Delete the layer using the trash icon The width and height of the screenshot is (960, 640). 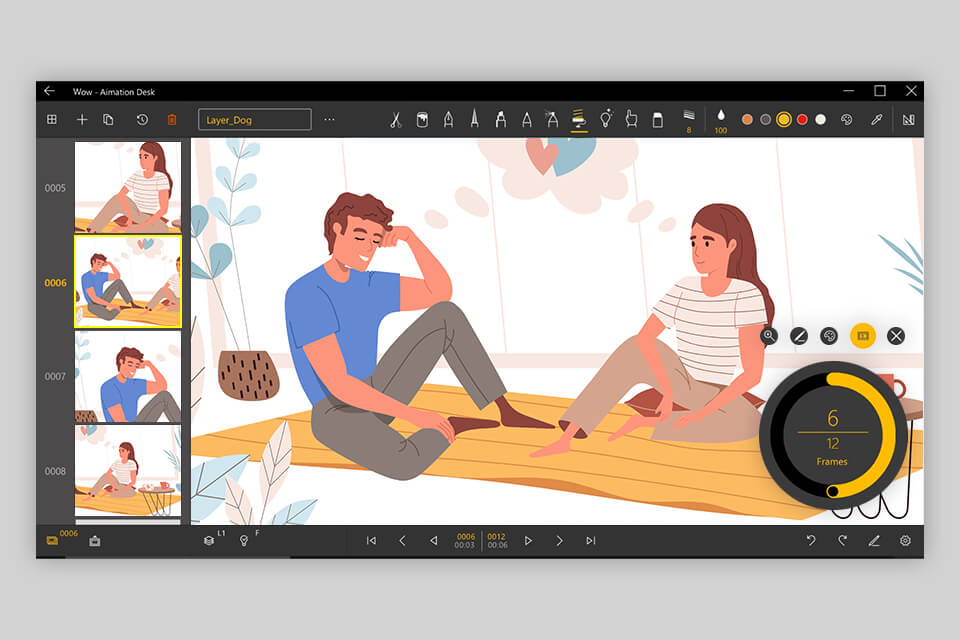point(172,119)
